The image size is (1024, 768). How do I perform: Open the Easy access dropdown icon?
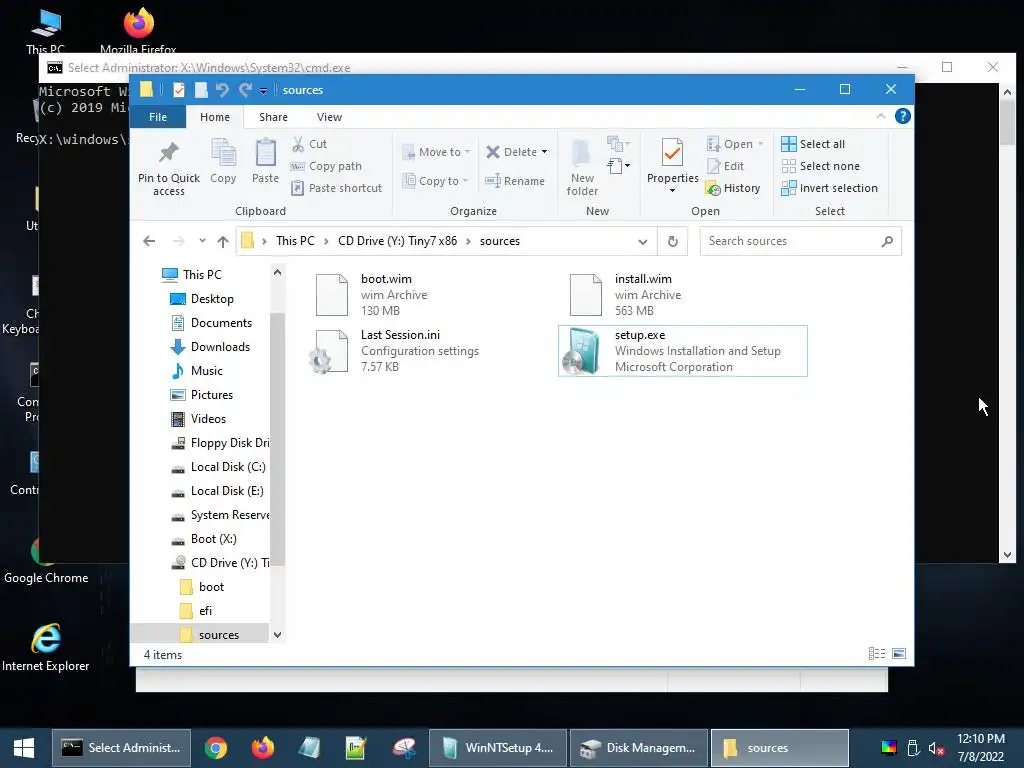coord(618,166)
